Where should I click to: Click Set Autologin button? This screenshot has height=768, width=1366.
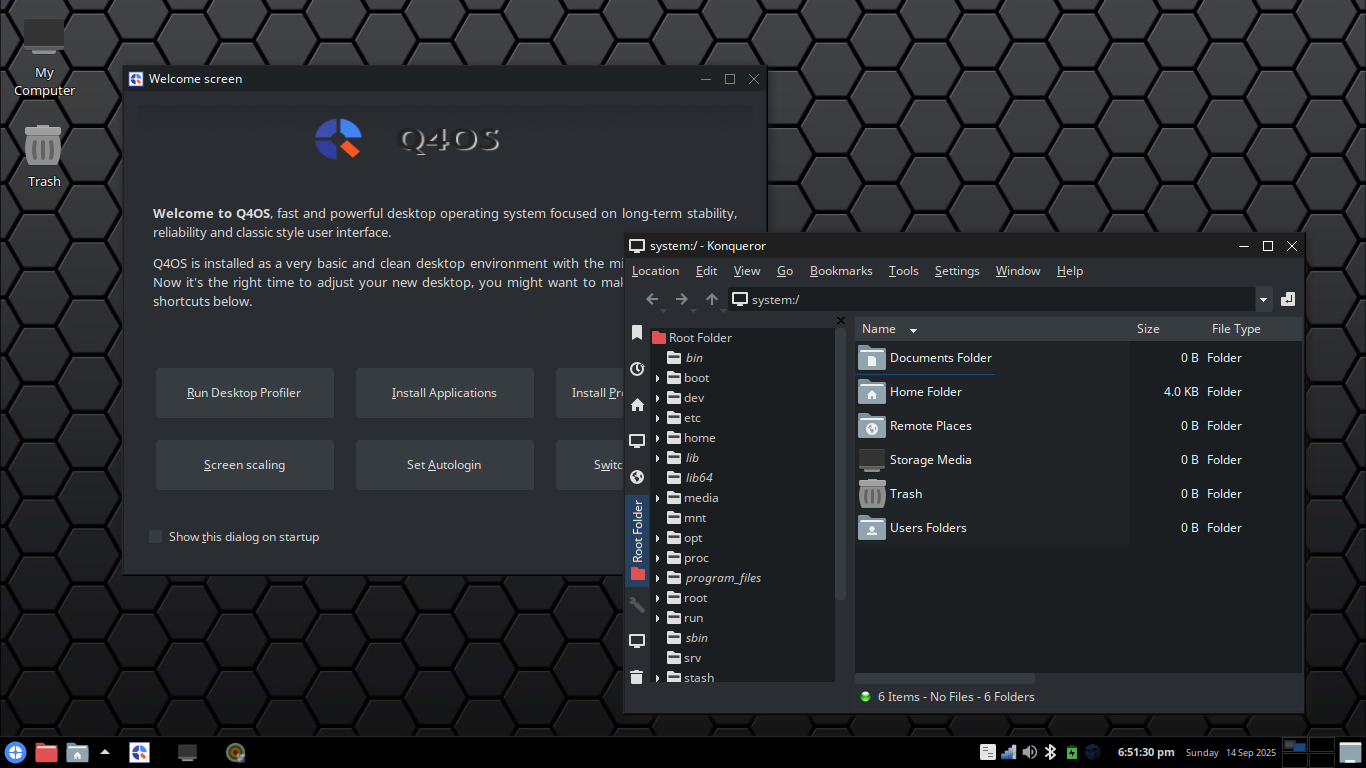(x=444, y=465)
